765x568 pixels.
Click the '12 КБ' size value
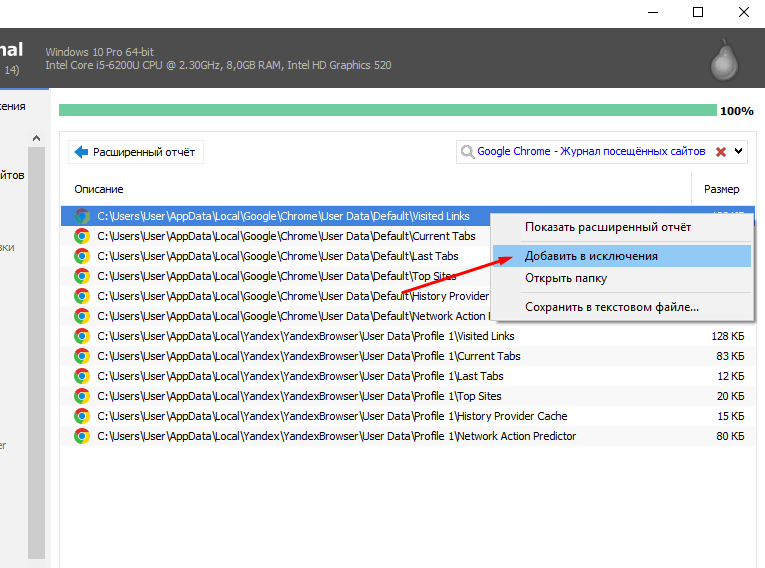tap(730, 376)
